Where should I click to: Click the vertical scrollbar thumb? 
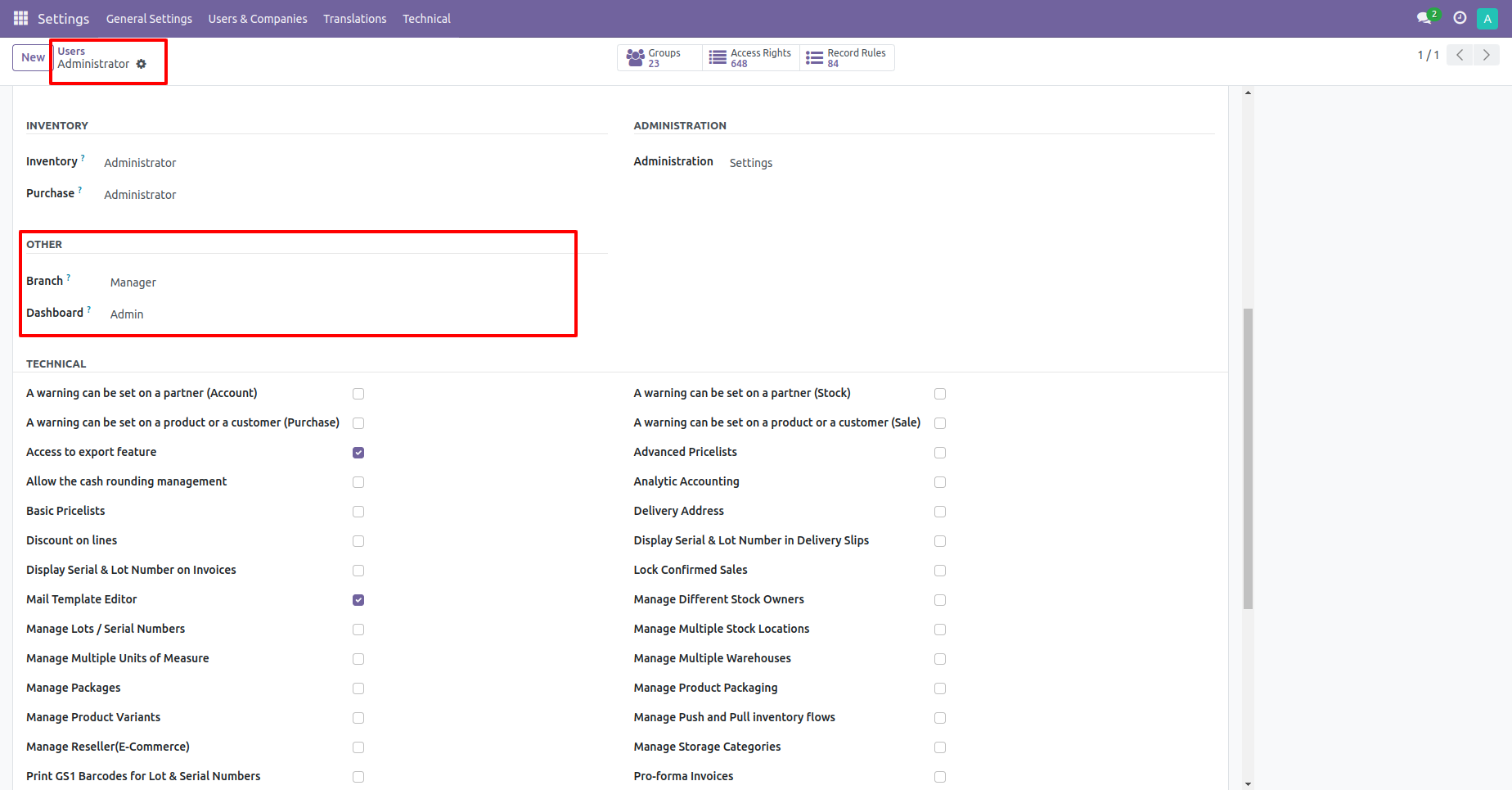[x=1248, y=458]
